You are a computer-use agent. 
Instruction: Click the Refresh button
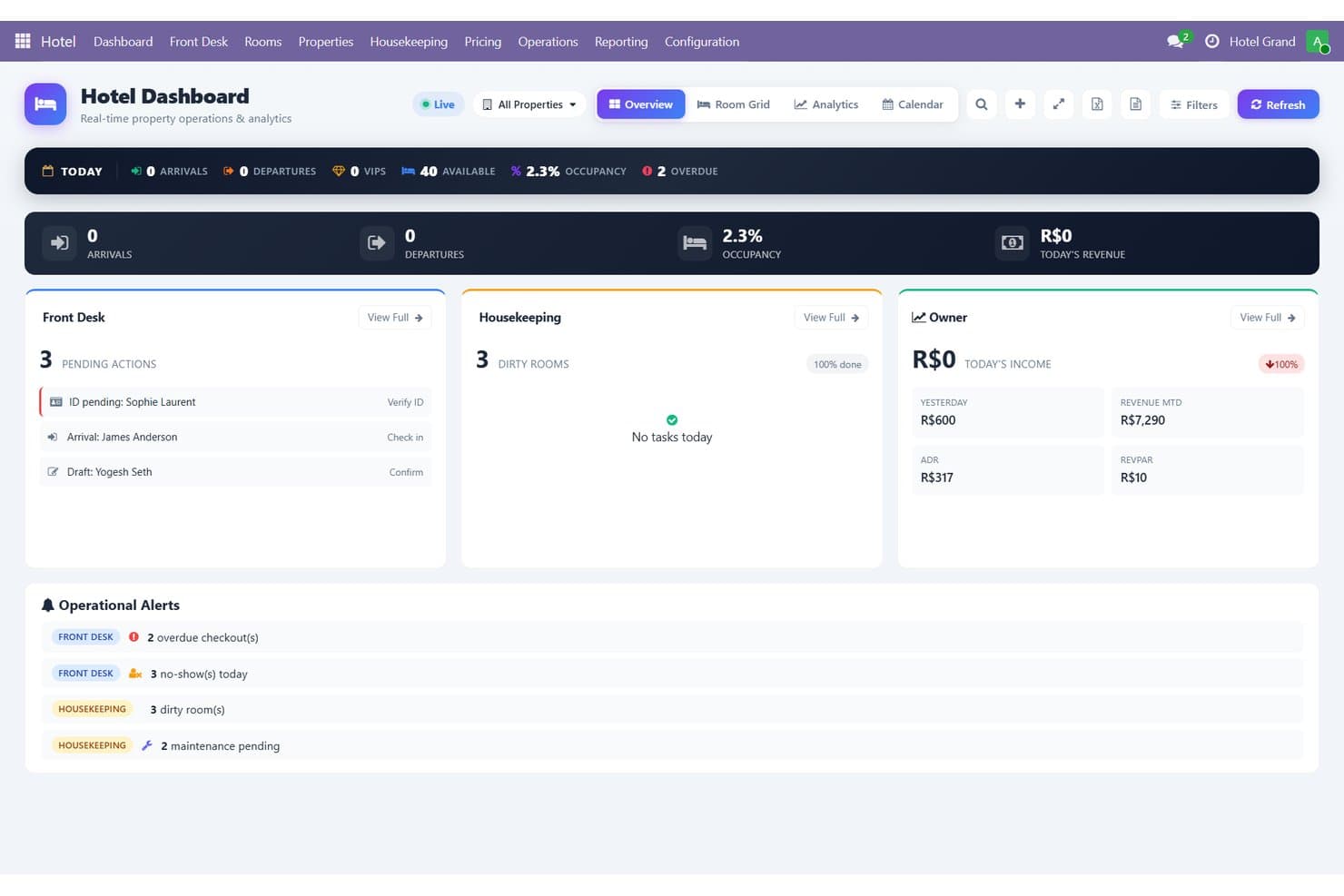click(1278, 104)
